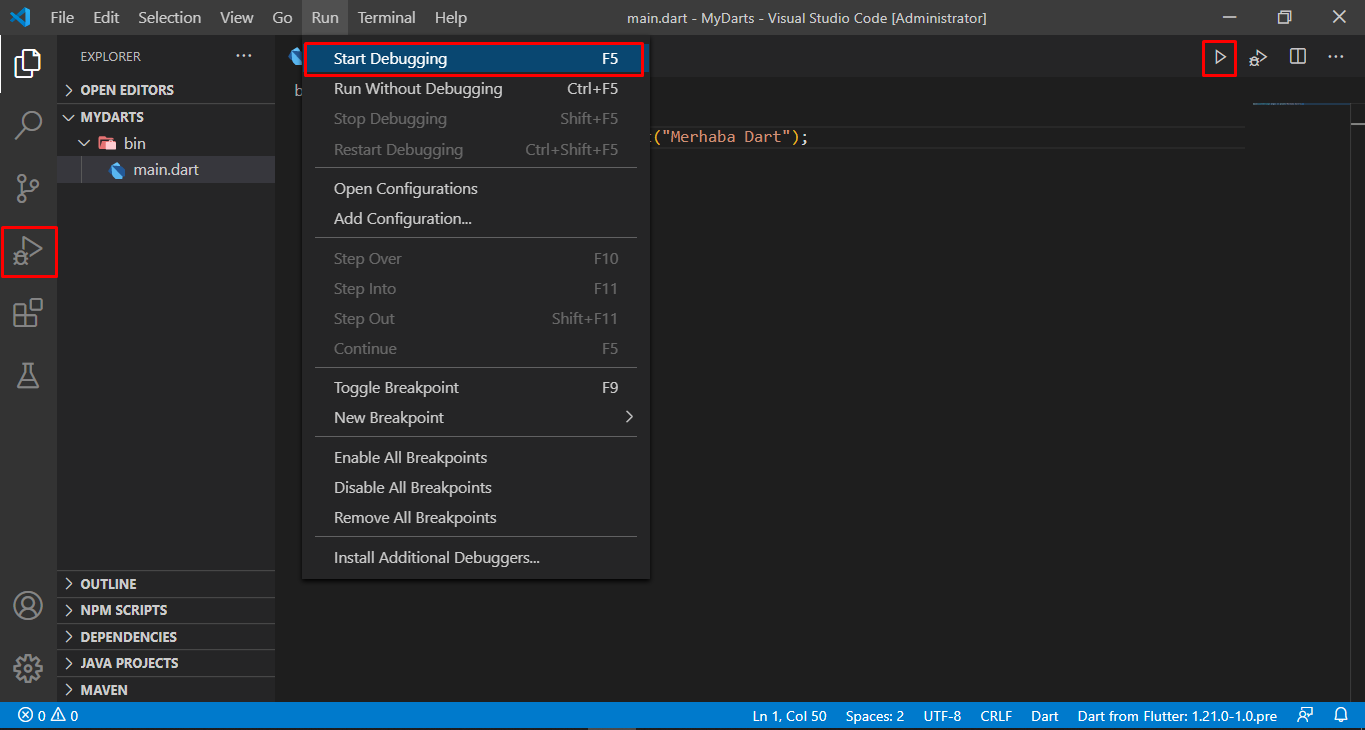Open Source Control view icon

(x=28, y=188)
